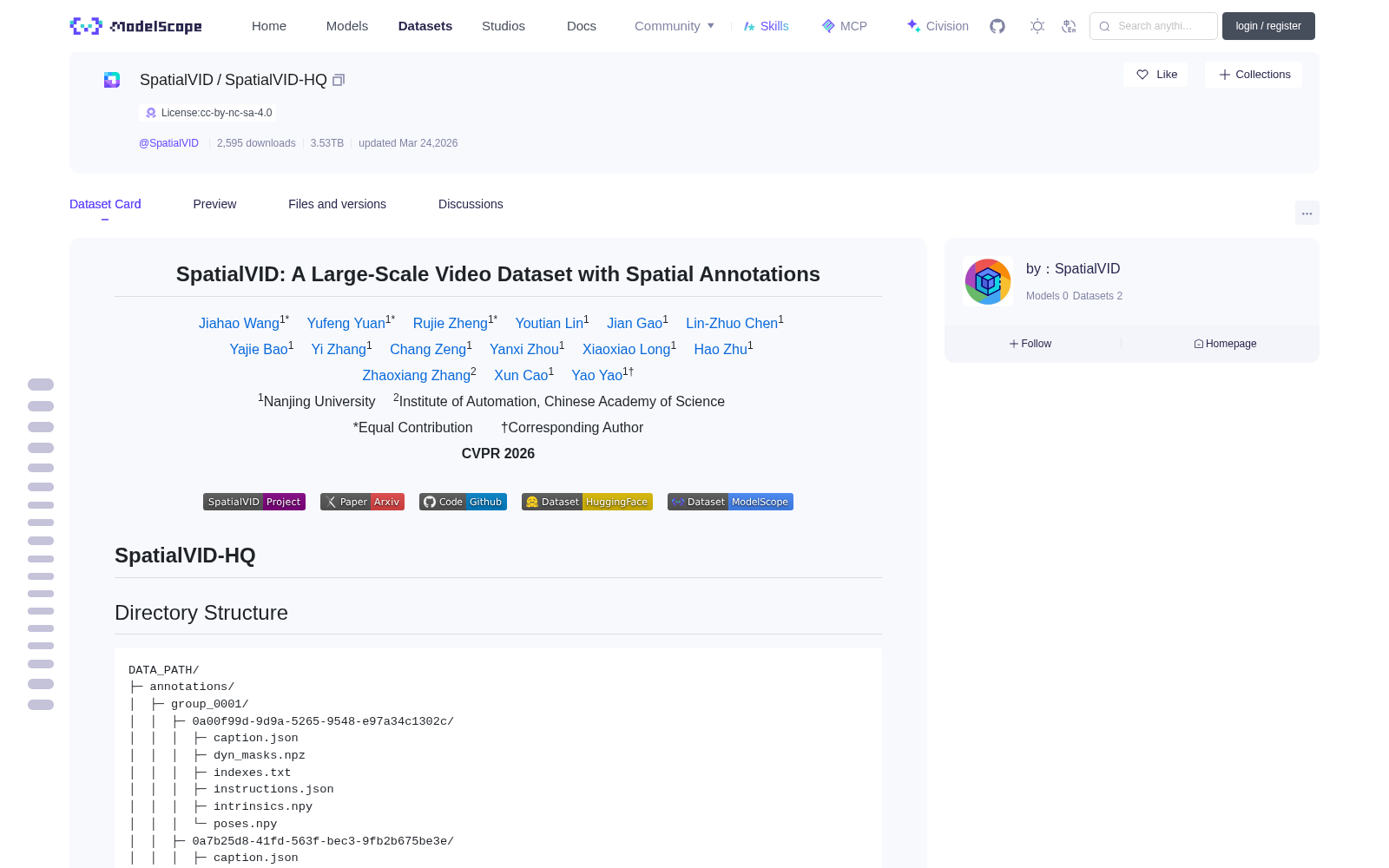Click the SpatialVID dataset avatar icon

pyautogui.click(x=112, y=80)
